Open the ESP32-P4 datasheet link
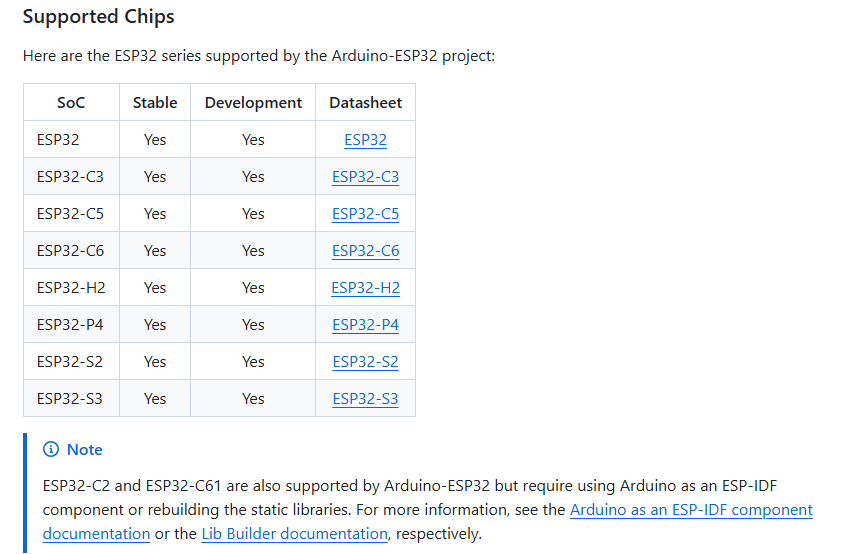The width and height of the screenshot is (850, 554). [x=365, y=324]
